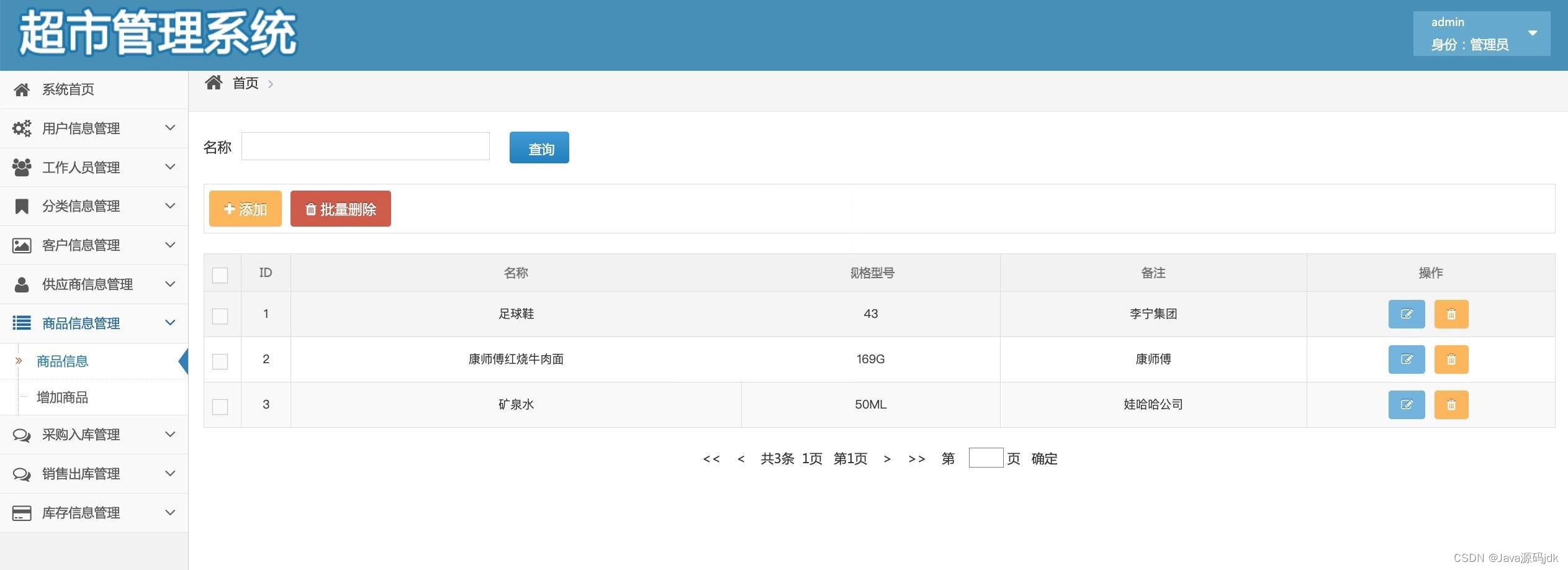Click 首页 breadcrumb link
The height and width of the screenshot is (570, 1568).
coord(246,83)
